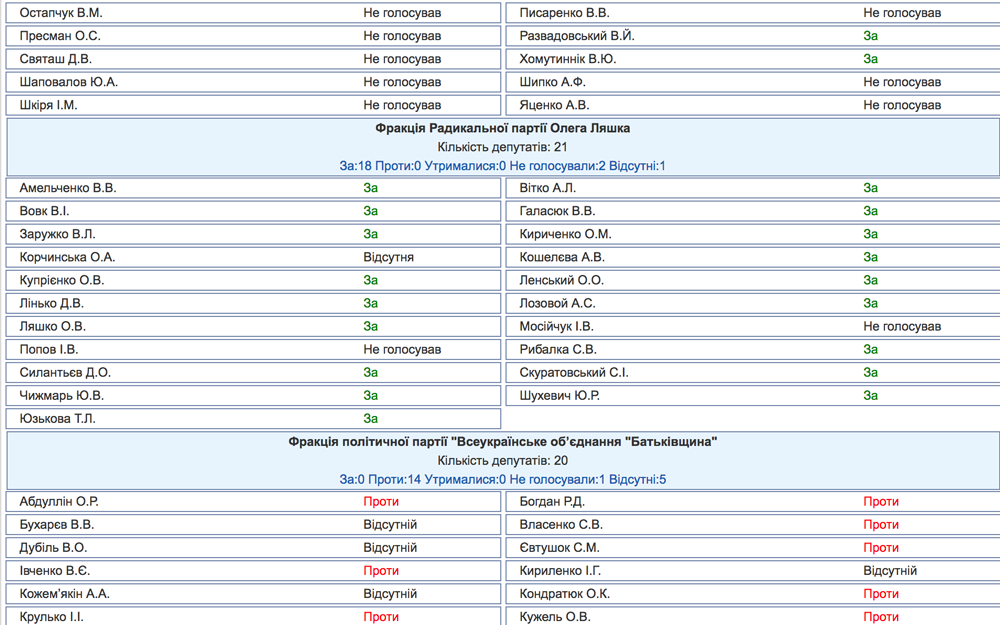Select deputy Скуратовський С.І.

click(574, 372)
